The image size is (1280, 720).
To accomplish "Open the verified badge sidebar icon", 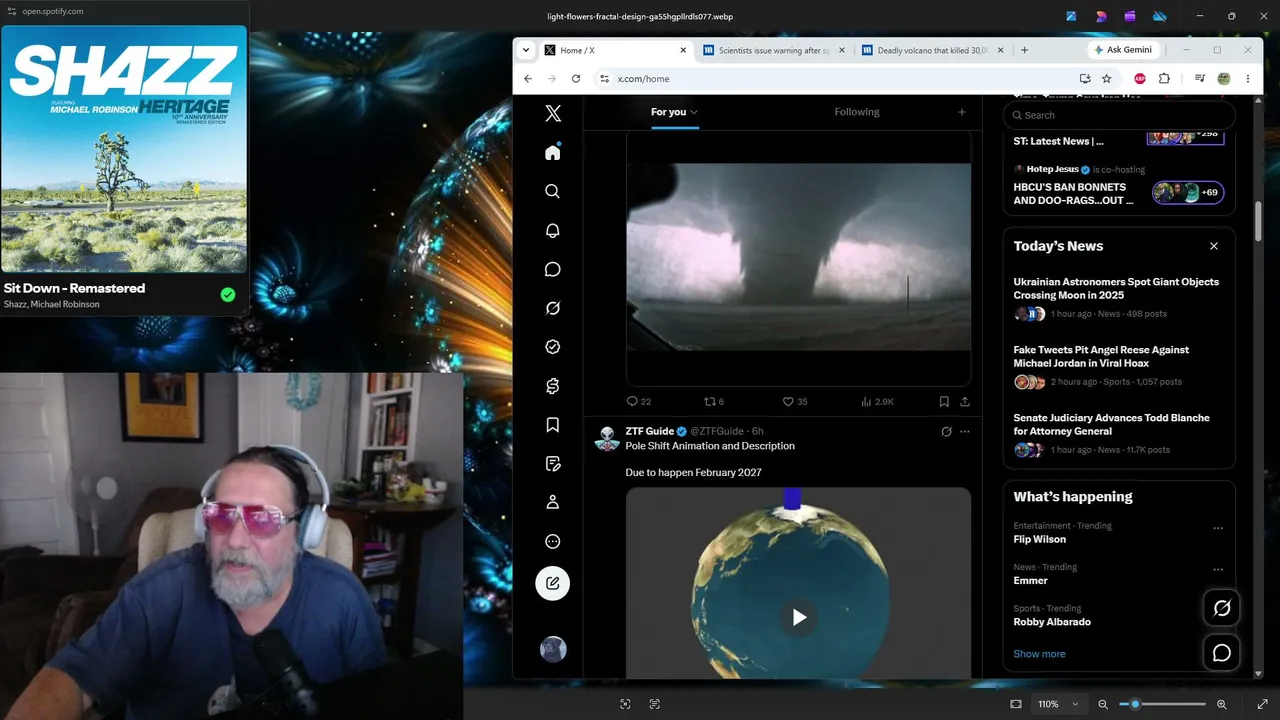I will [x=553, y=347].
